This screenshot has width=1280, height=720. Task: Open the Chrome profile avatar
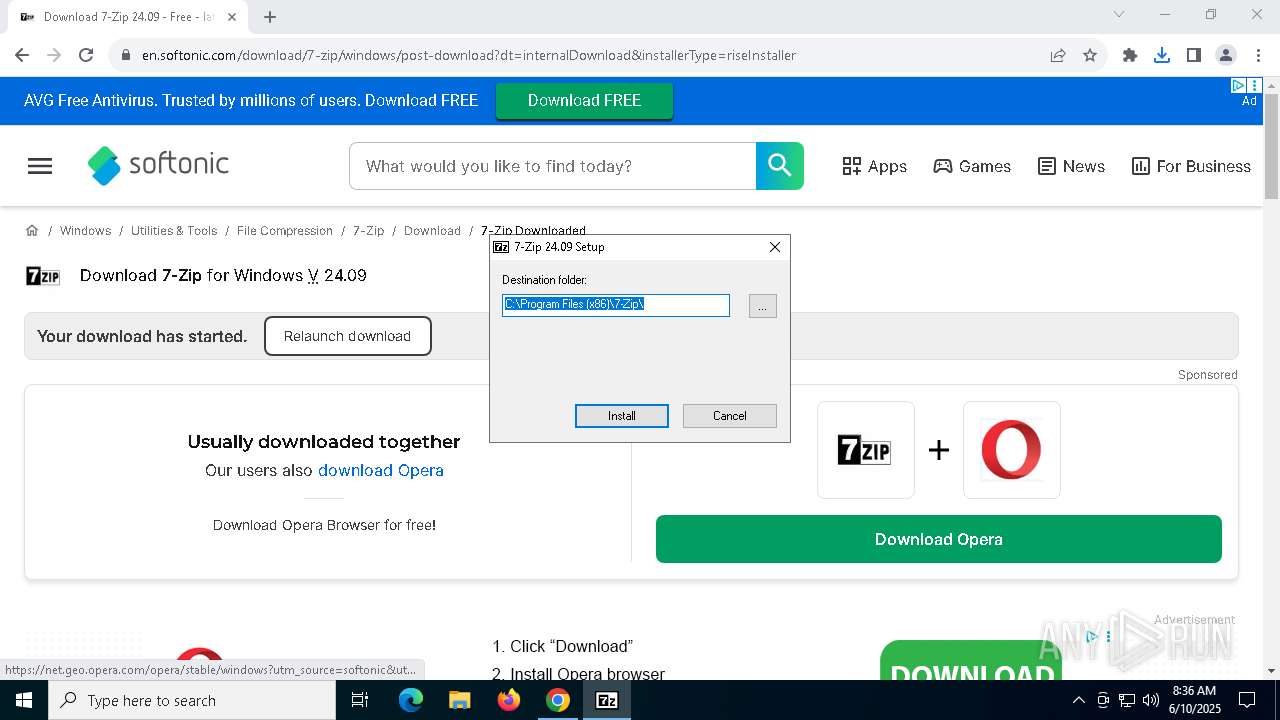[x=1226, y=55]
